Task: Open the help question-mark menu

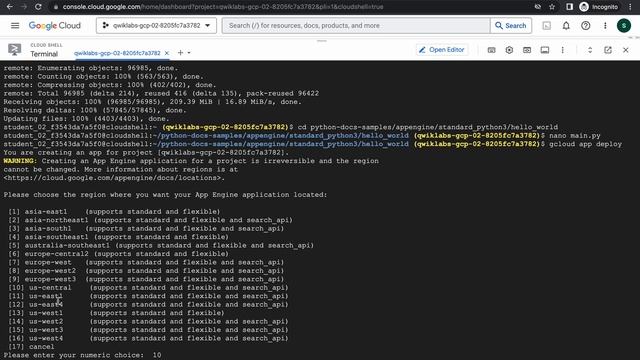Action: pyautogui.click(x=586, y=26)
